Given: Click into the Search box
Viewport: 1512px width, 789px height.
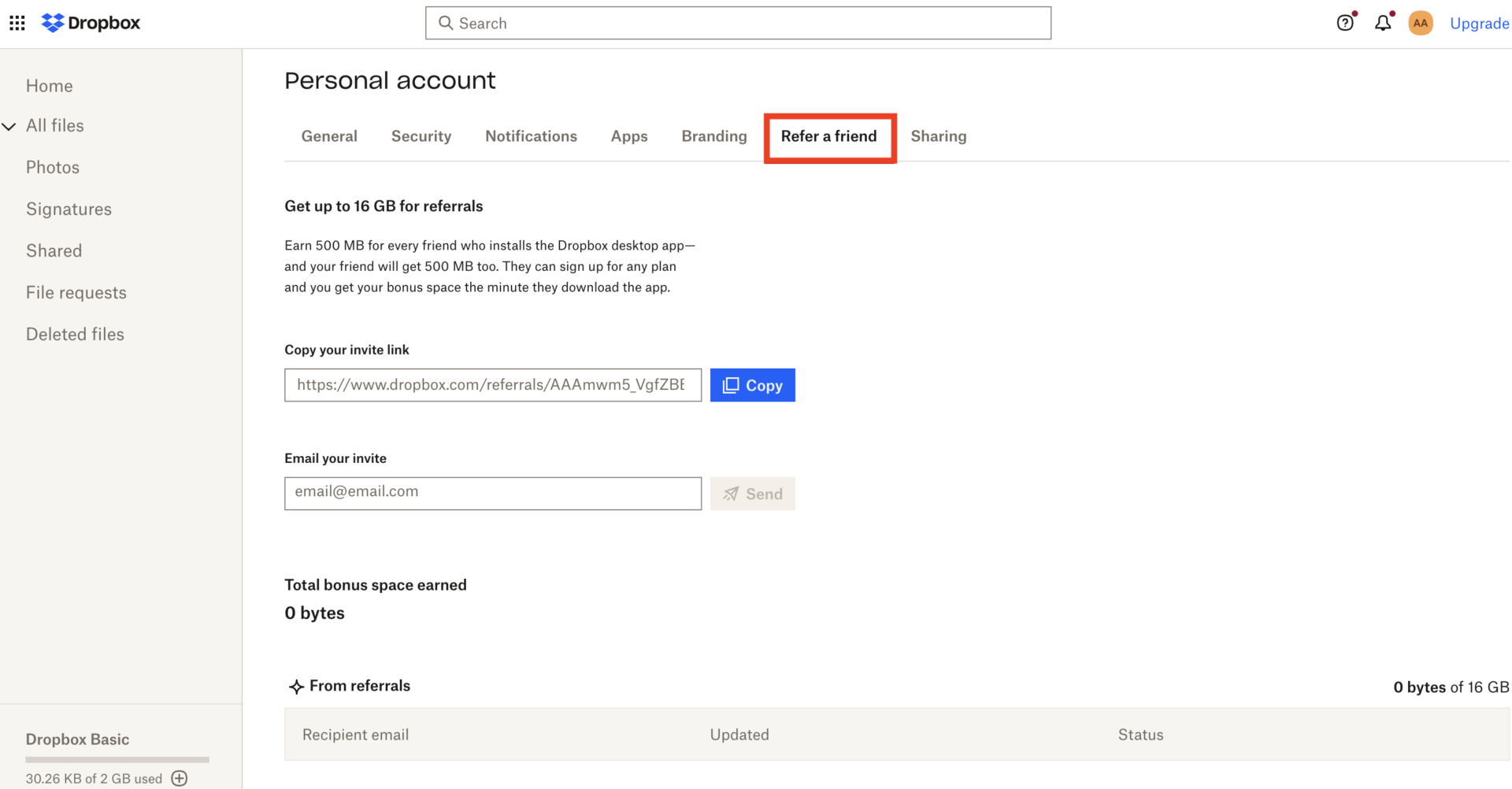Looking at the screenshot, I should coord(738,23).
